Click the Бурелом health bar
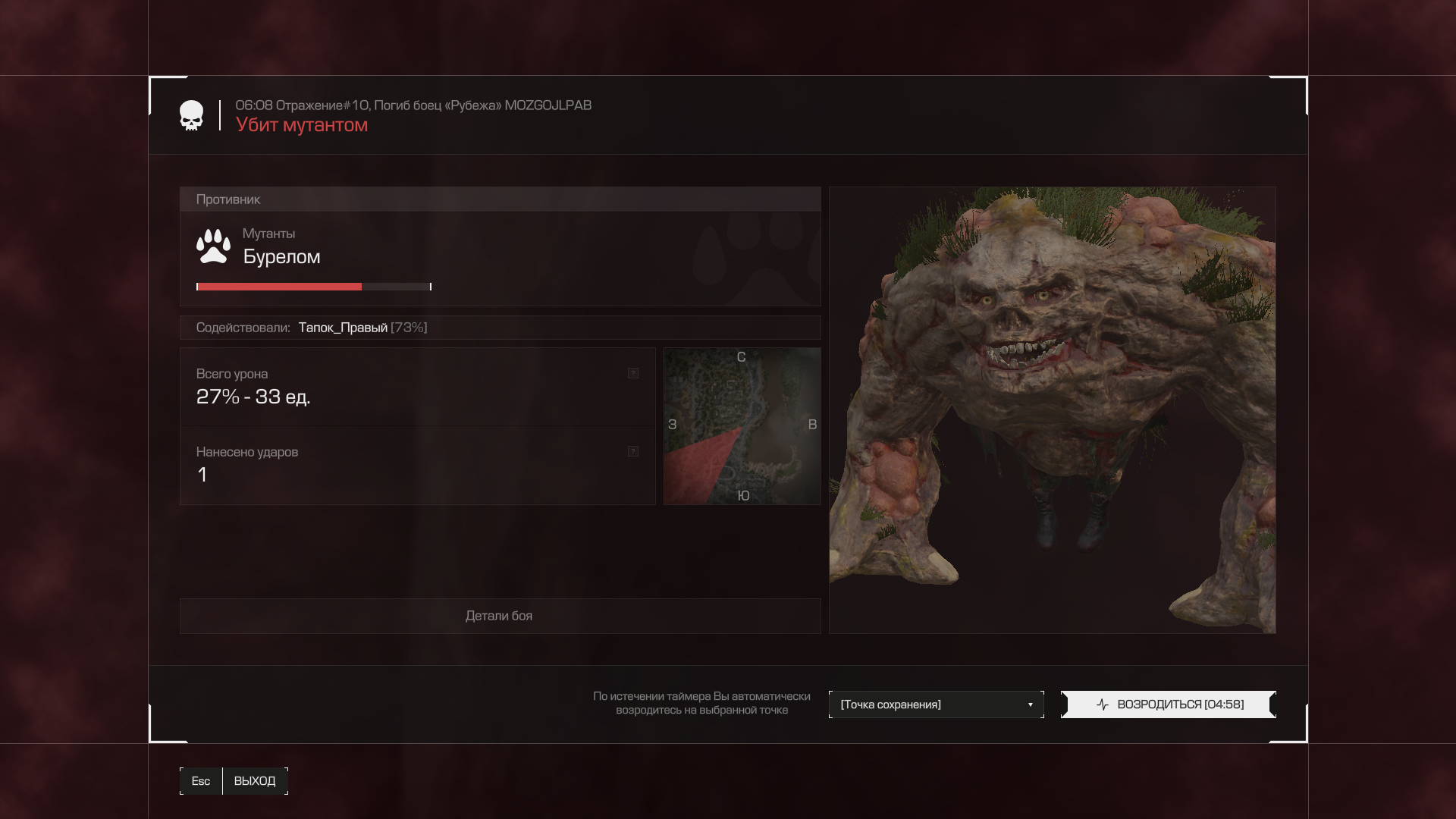 tap(314, 287)
